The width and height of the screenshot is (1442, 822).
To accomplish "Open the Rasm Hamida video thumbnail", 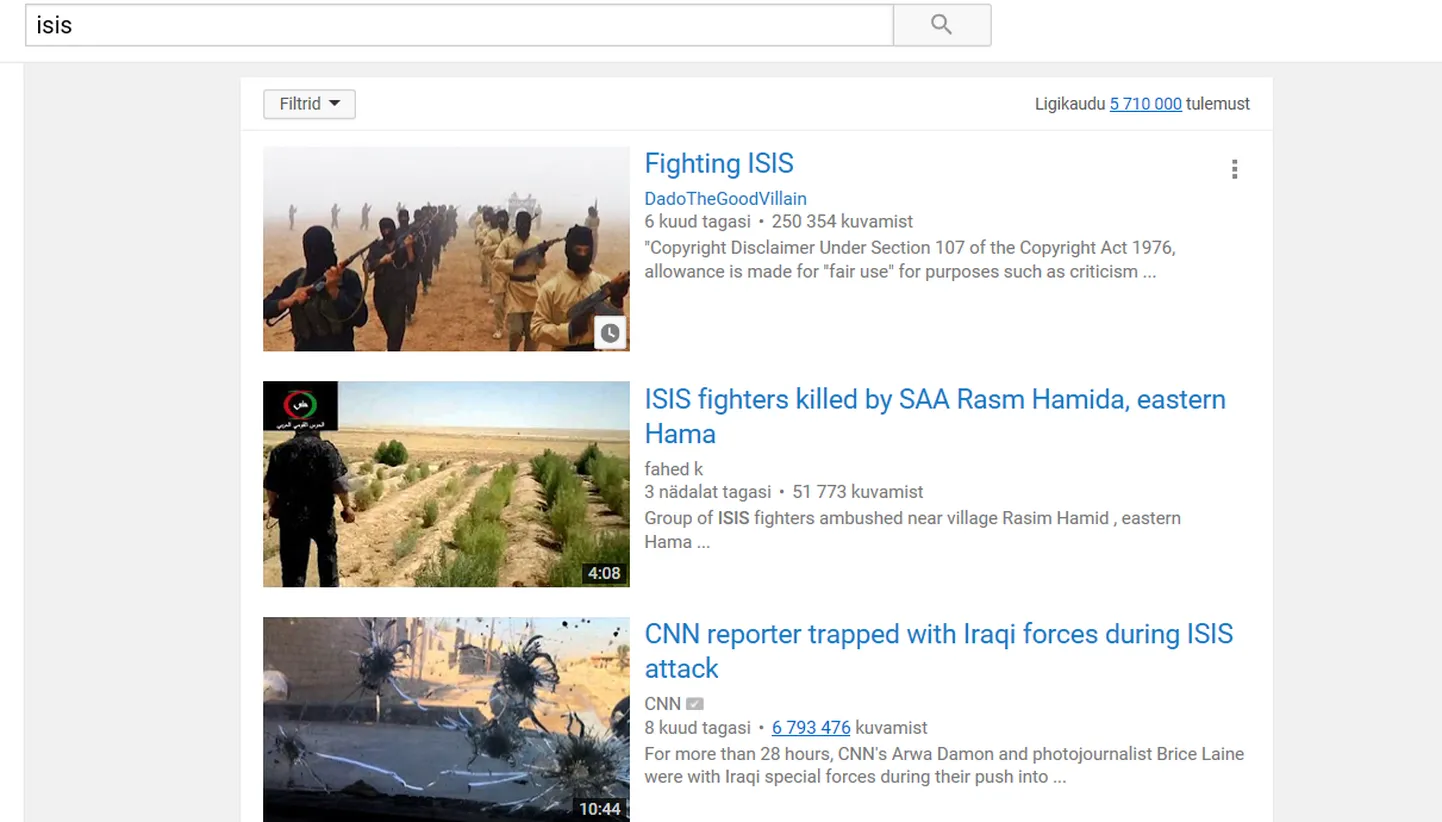I will pyautogui.click(x=446, y=484).
